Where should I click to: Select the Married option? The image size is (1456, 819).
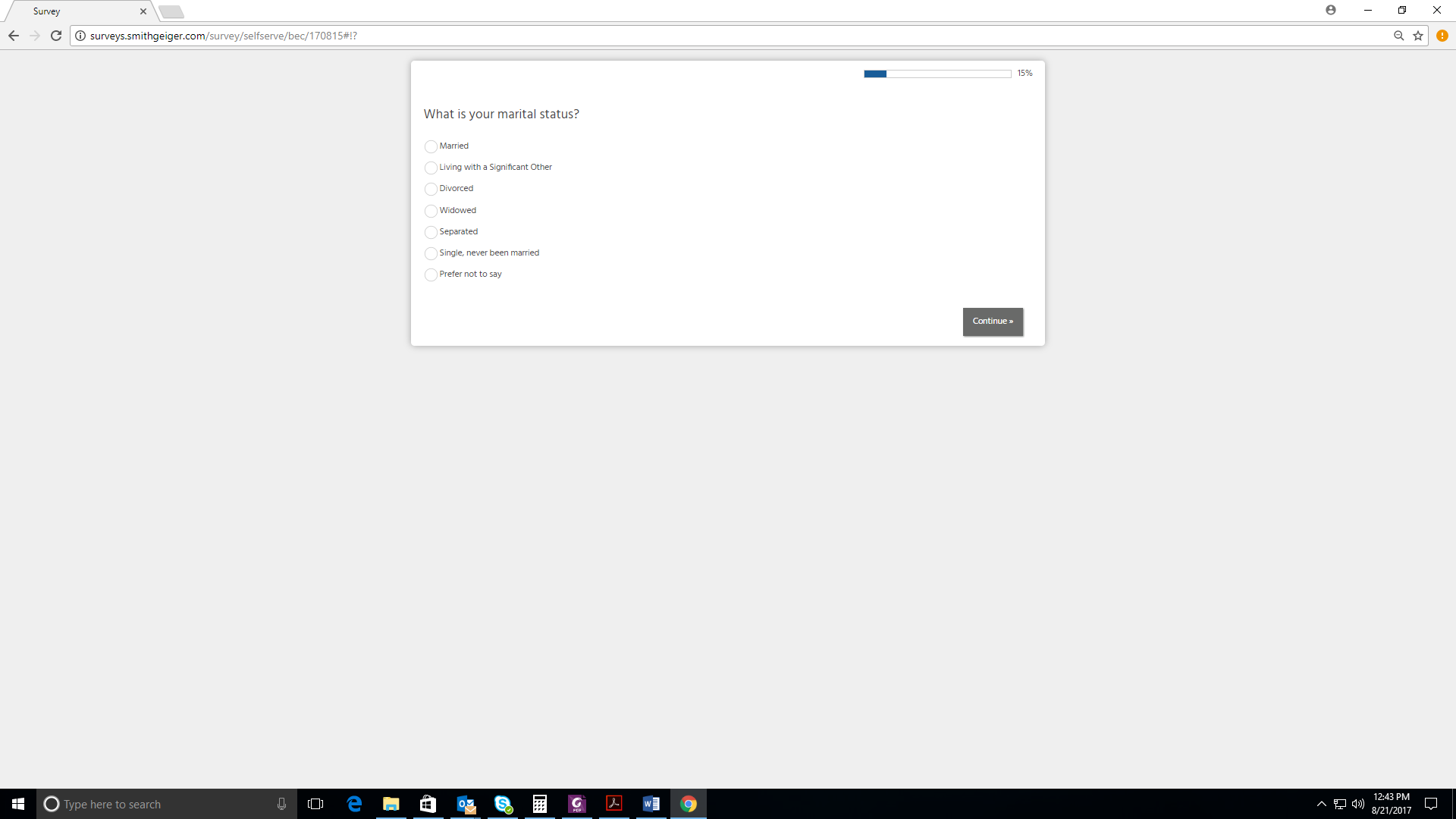(x=431, y=146)
